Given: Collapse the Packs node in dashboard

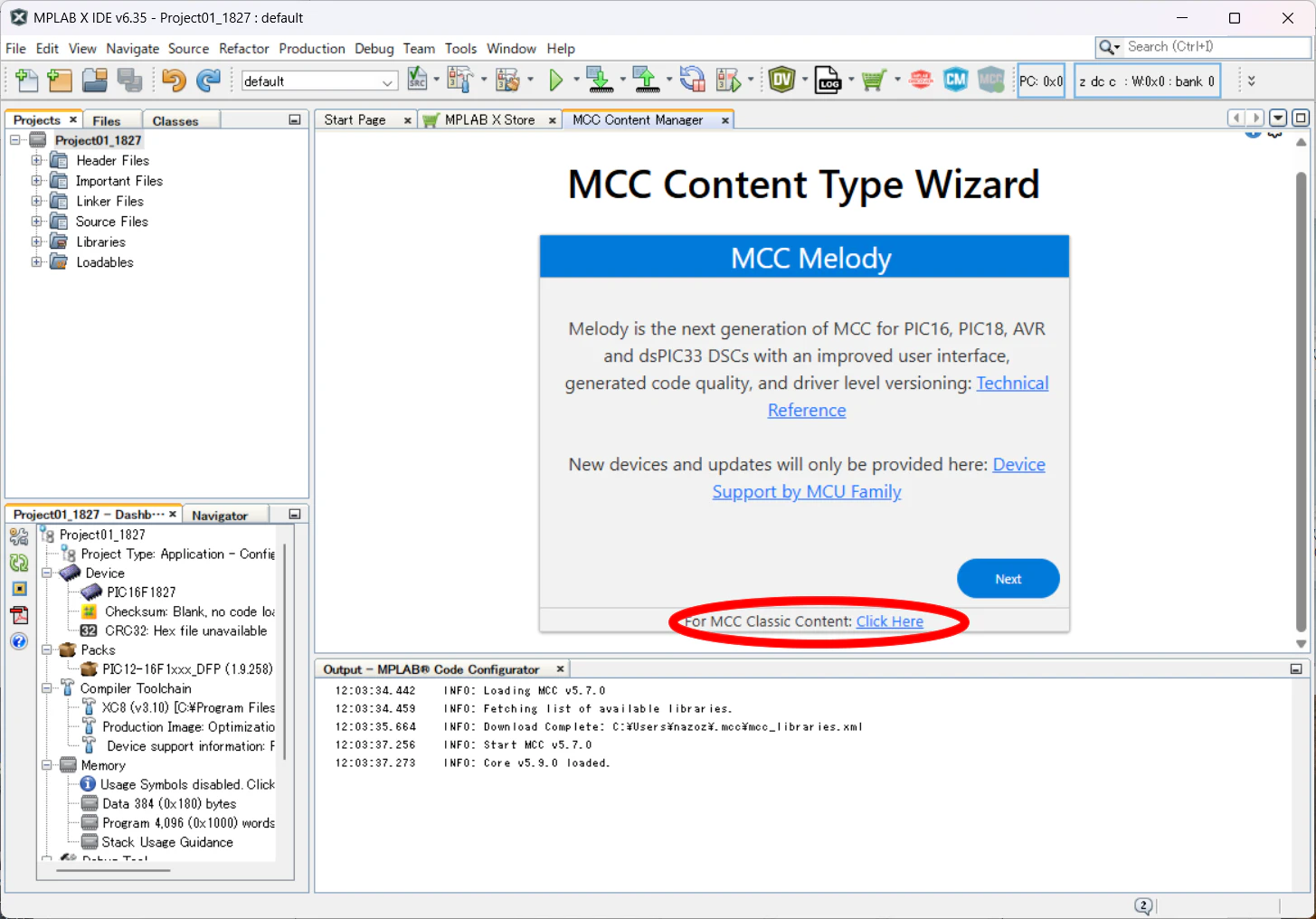Looking at the screenshot, I should (47, 650).
